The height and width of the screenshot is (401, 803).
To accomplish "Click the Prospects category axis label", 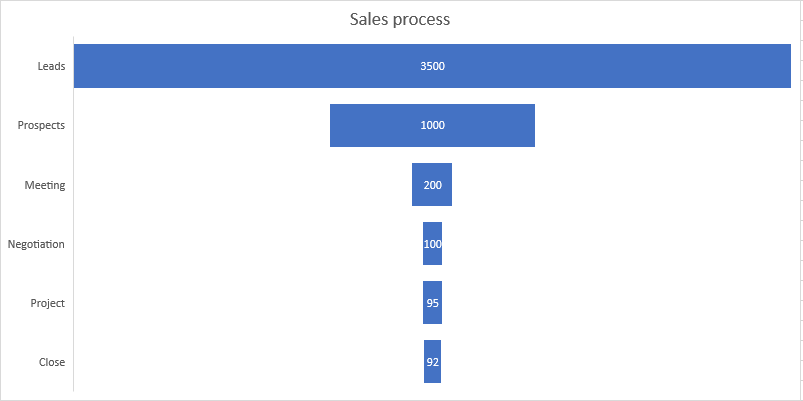I will point(41,125).
